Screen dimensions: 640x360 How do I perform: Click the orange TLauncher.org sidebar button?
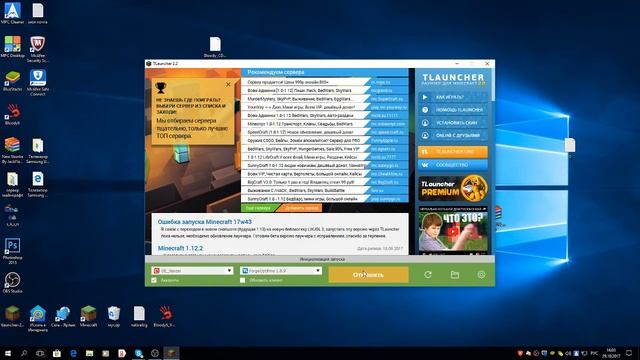coord(452,152)
